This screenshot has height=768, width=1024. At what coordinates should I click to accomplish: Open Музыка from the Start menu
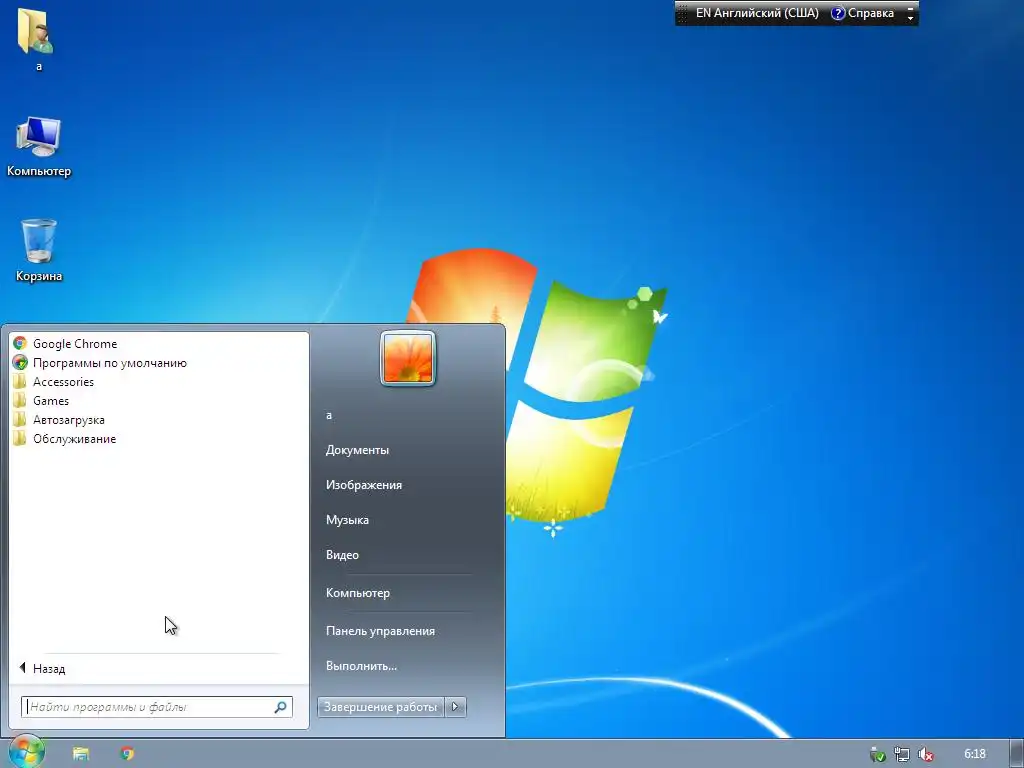347,520
